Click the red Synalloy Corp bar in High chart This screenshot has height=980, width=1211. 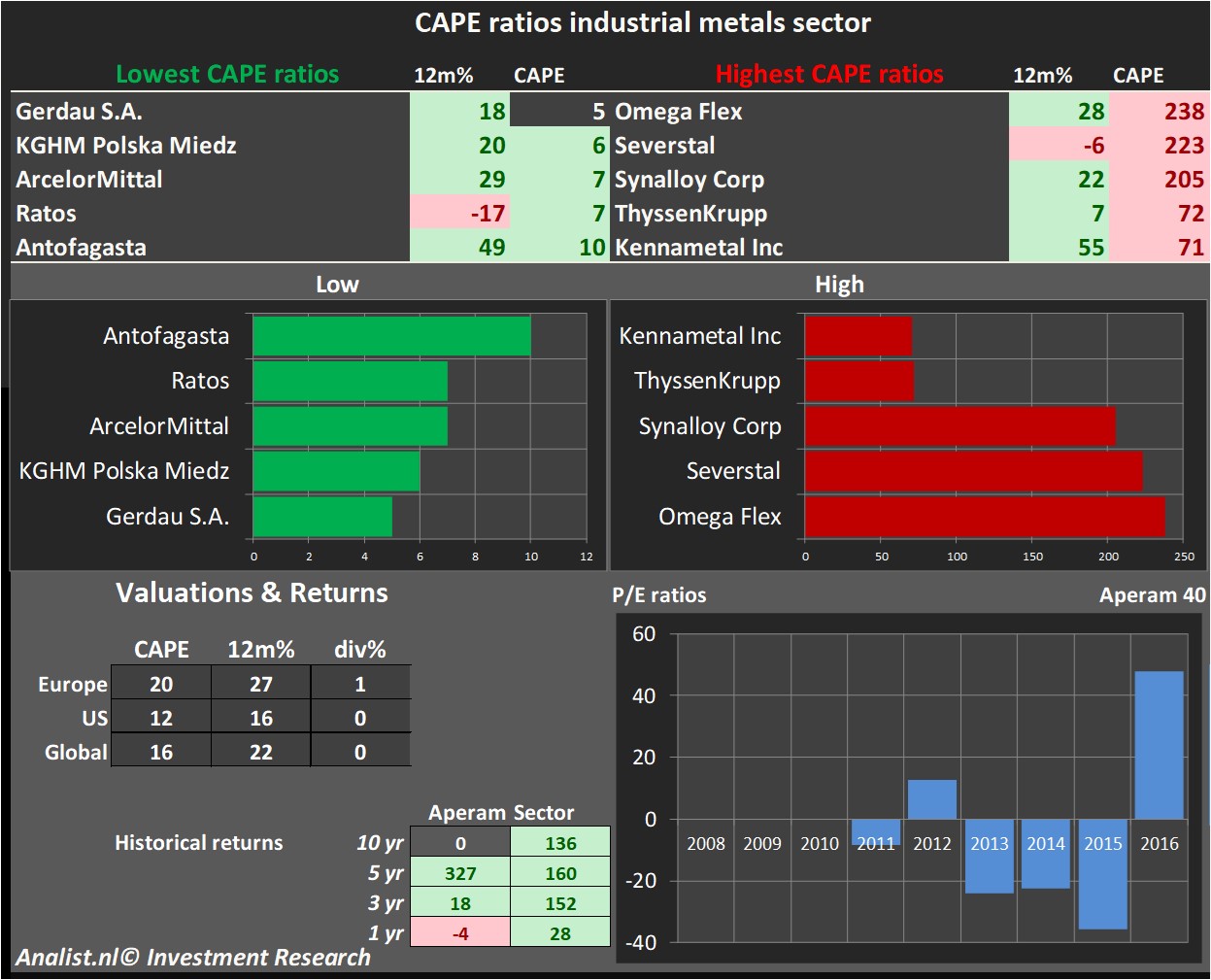[960, 426]
